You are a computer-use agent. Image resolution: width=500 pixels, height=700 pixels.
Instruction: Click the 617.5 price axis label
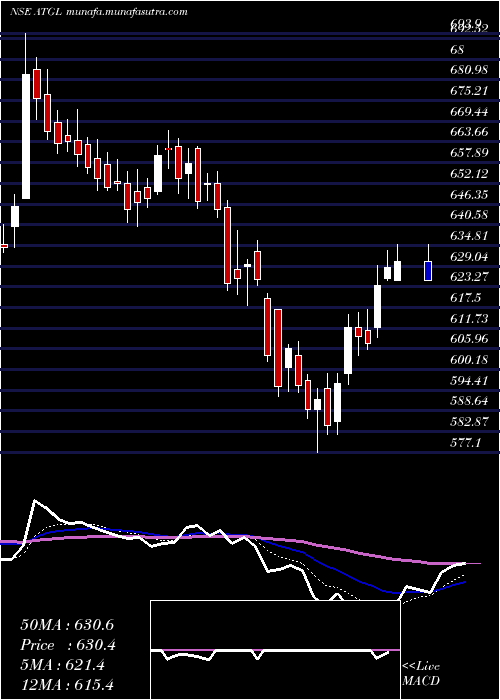pos(466,298)
